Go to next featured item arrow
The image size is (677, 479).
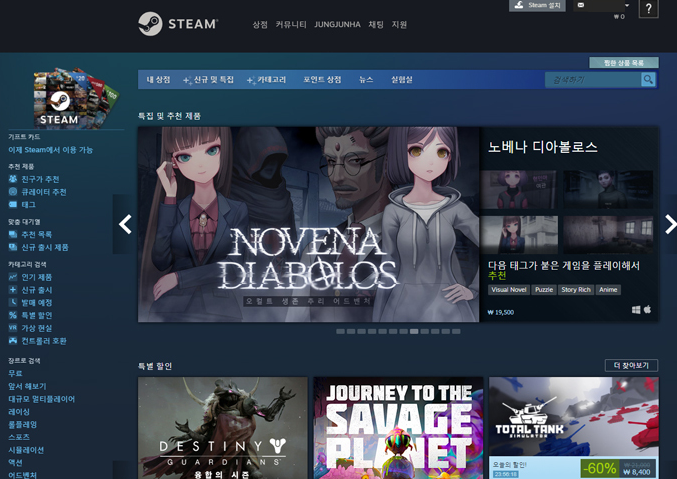671,224
